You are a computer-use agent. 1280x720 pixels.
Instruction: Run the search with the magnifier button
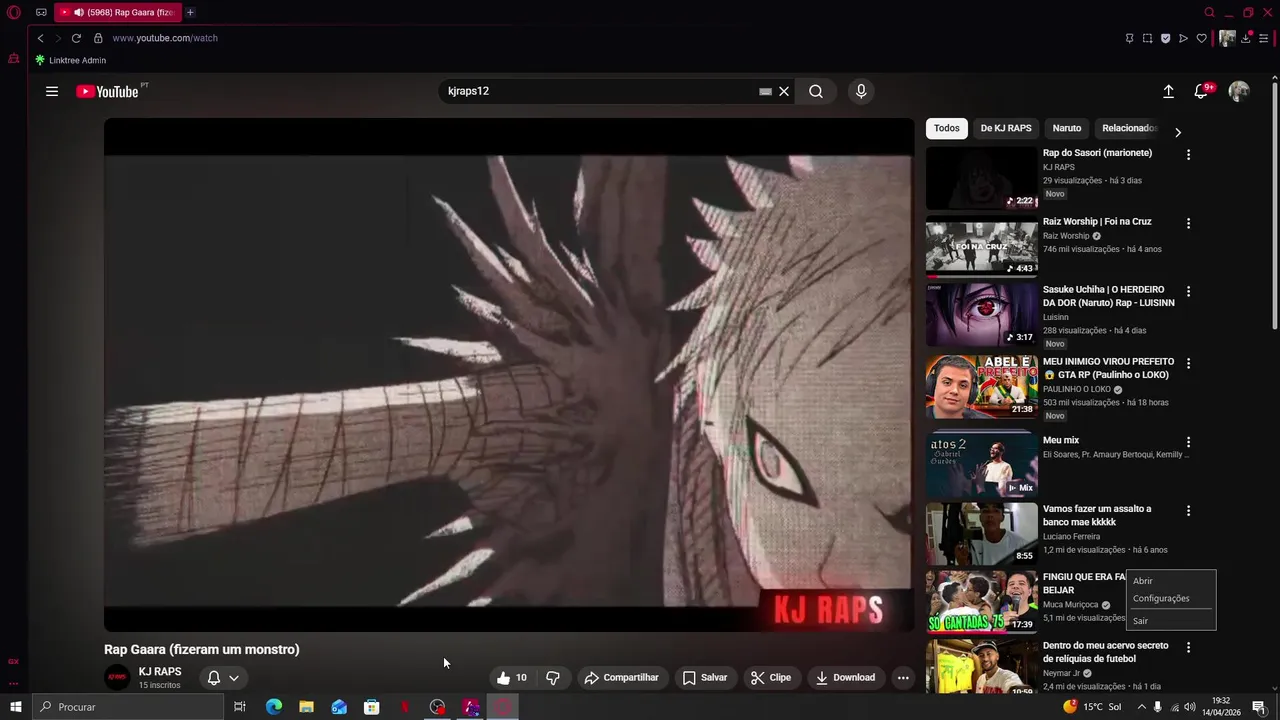coord(816,91)
